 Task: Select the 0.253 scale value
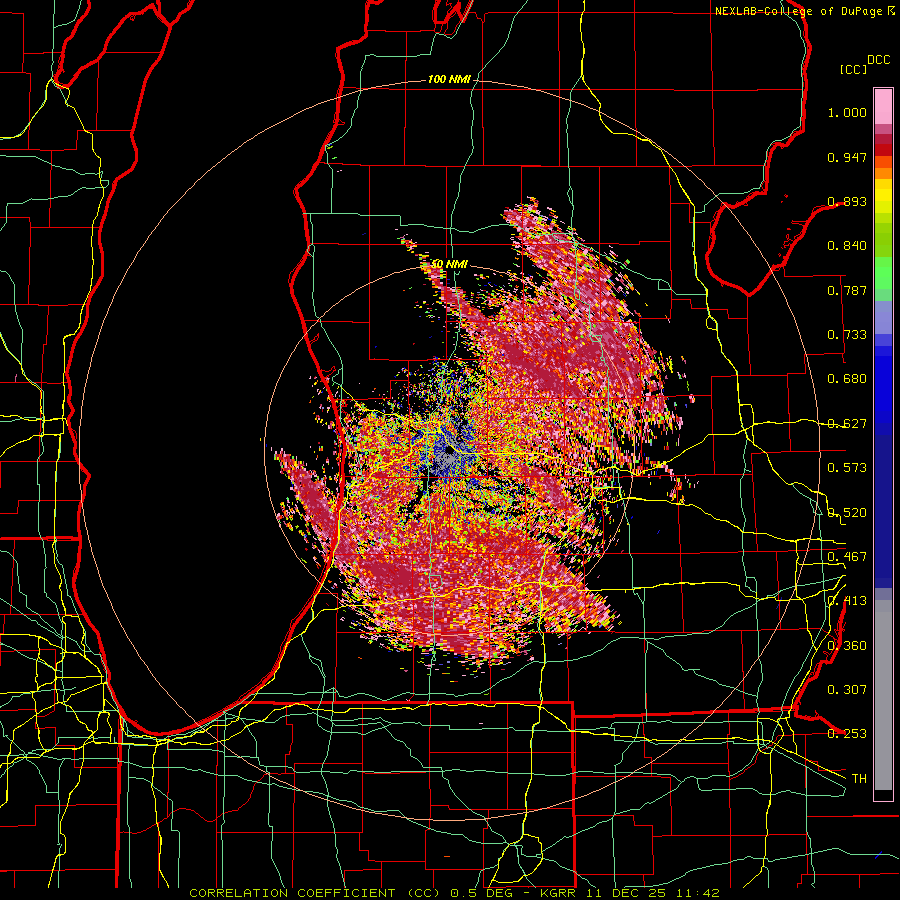pyautogui.click(x=847, y=734)
